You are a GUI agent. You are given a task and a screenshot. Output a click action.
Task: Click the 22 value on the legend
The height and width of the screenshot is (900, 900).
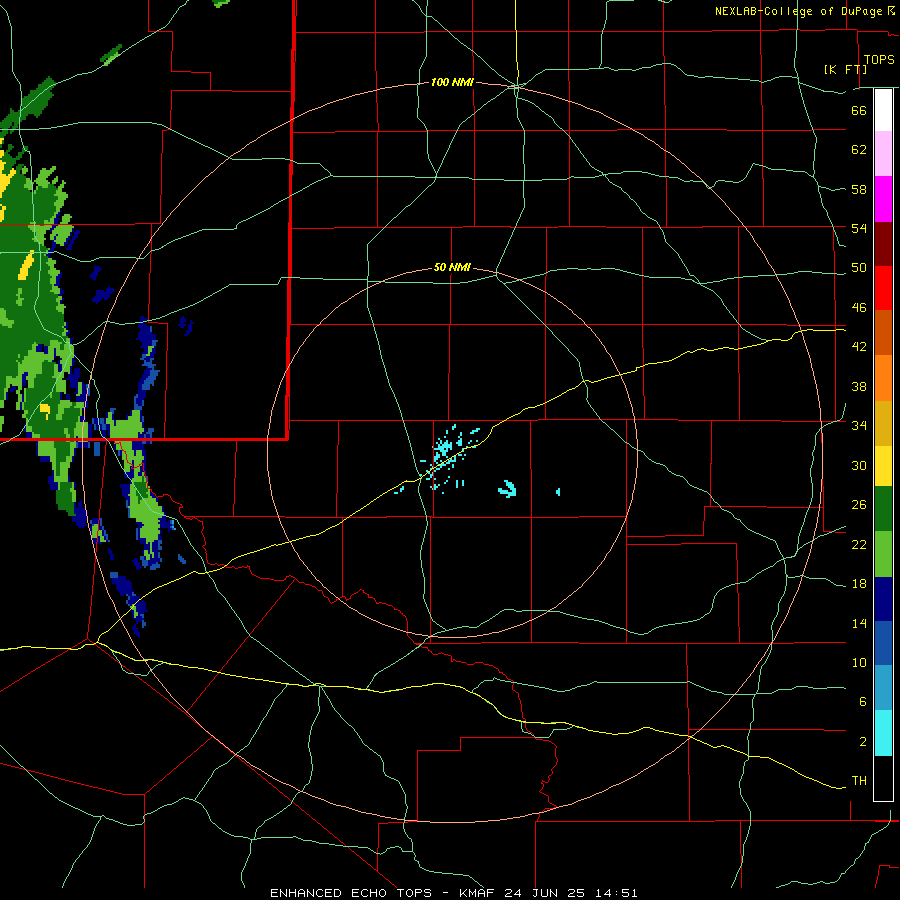(x=859, y=544)
